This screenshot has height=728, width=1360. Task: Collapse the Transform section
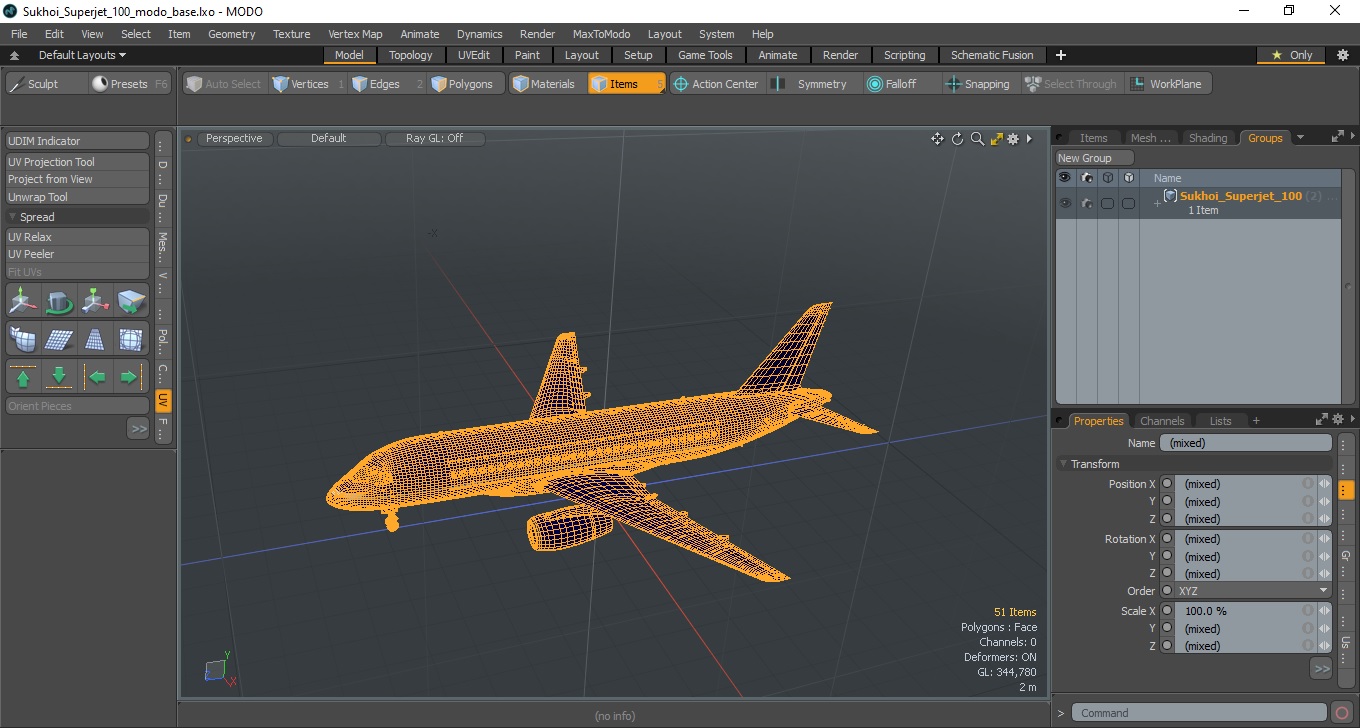point(1064,464)
